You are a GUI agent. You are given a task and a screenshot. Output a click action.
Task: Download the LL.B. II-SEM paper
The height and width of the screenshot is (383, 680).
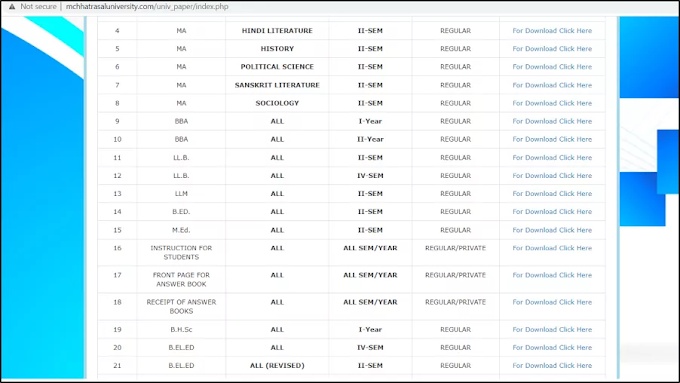(552, 158)
